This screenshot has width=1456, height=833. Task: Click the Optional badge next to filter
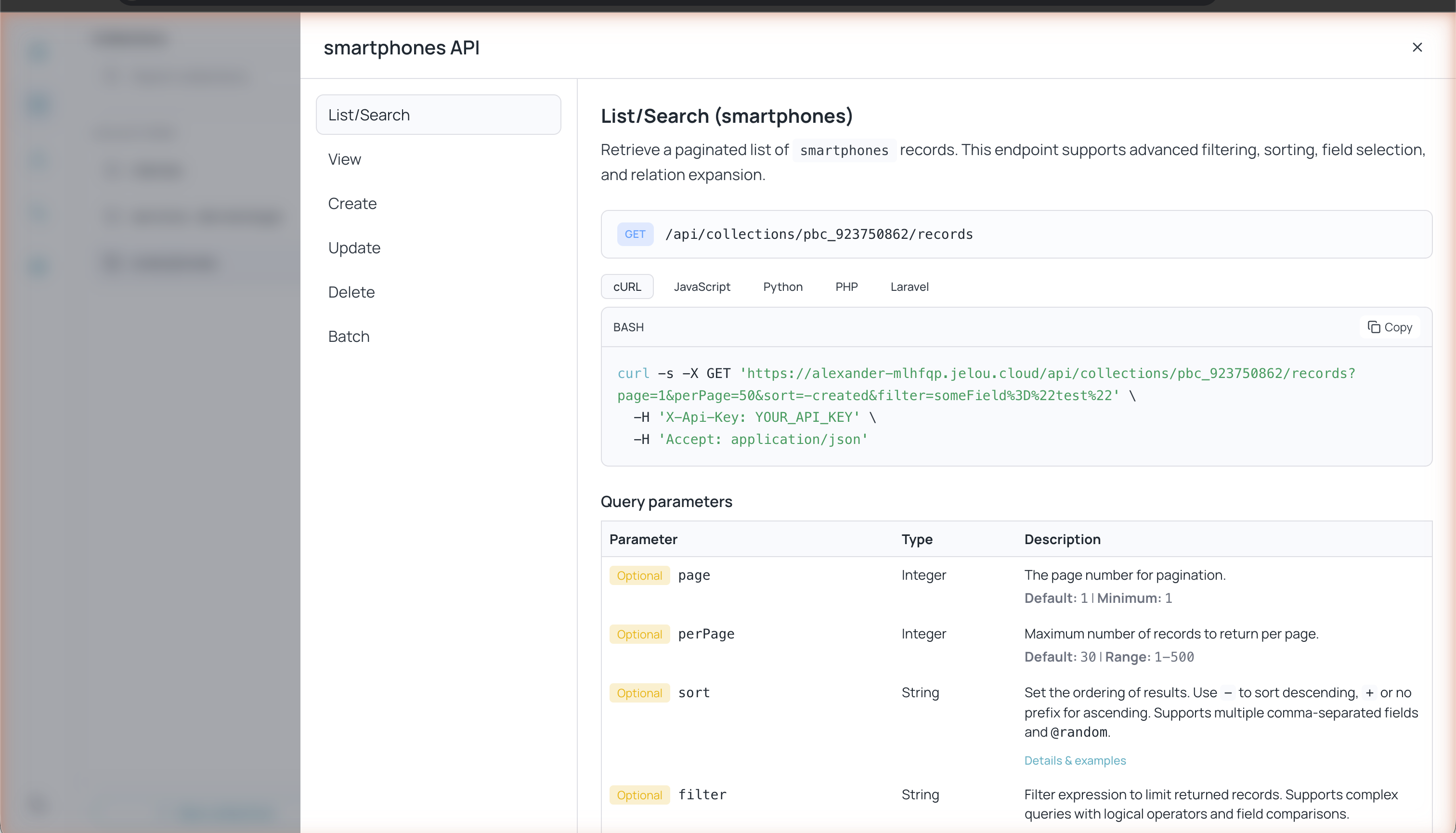click(x=639, y=794)
